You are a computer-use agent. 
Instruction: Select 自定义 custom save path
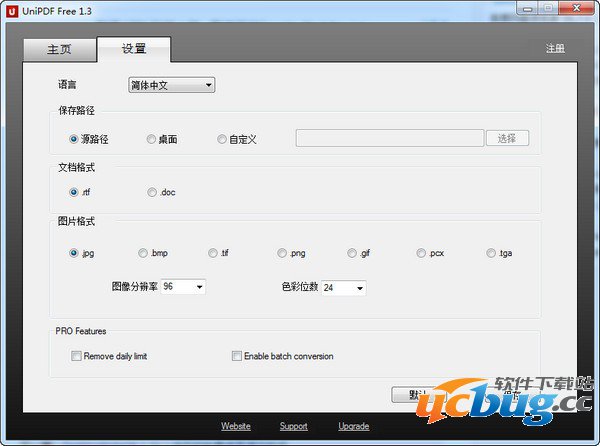(222, 139)
